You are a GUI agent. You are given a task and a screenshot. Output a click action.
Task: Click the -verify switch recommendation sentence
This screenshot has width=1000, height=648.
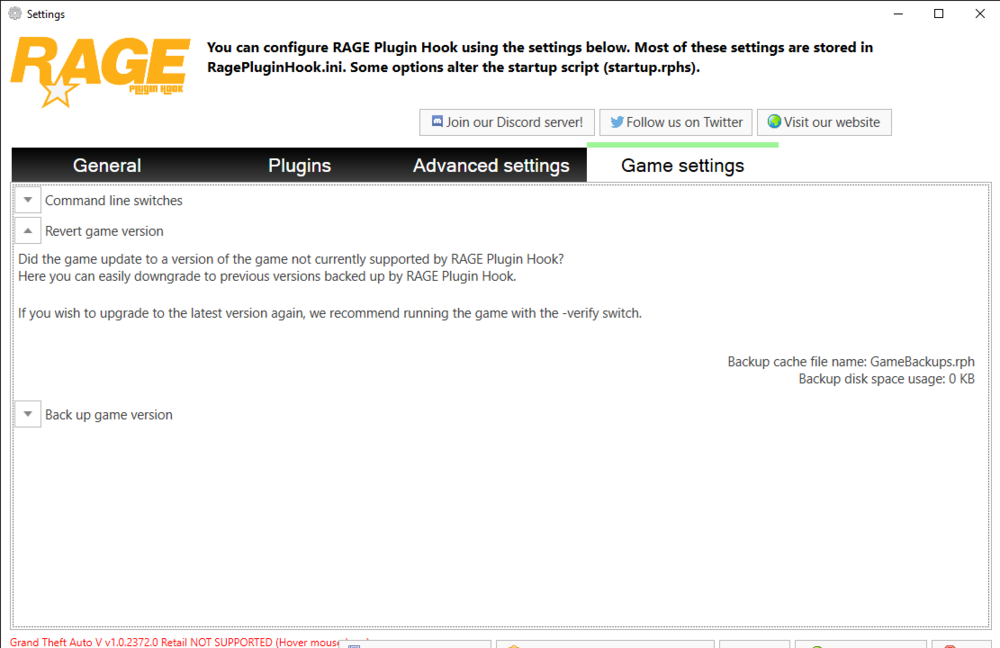(330, 313)
